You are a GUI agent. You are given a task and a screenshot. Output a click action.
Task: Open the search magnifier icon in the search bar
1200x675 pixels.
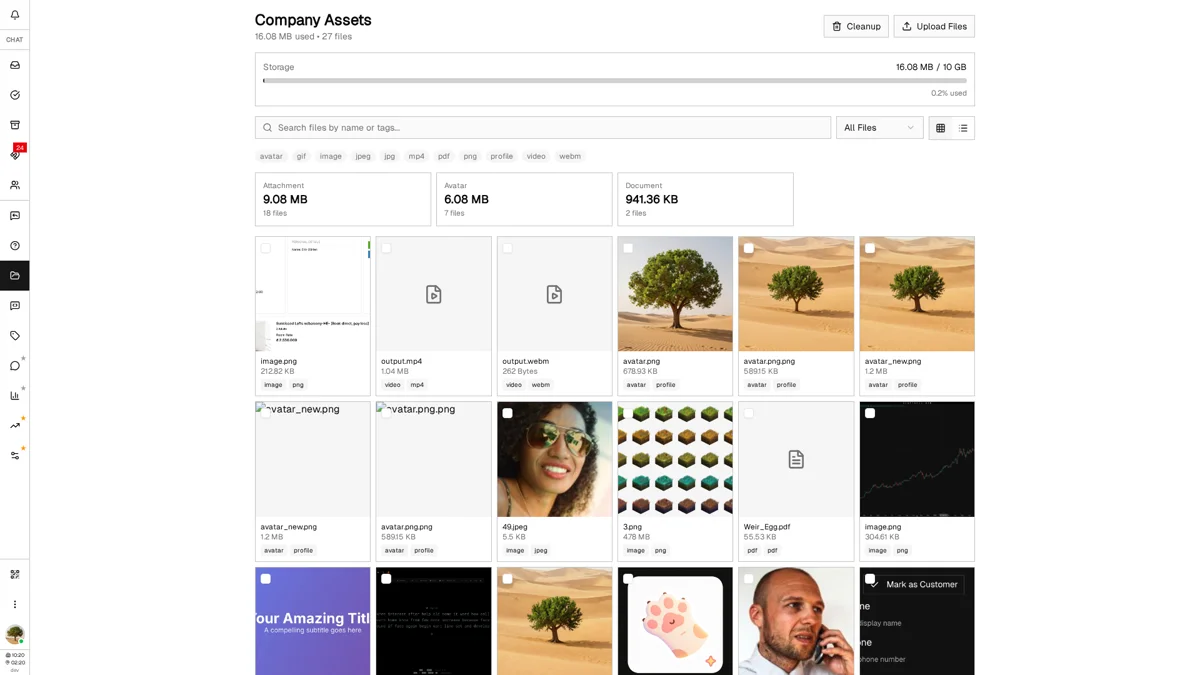(267, 127)
